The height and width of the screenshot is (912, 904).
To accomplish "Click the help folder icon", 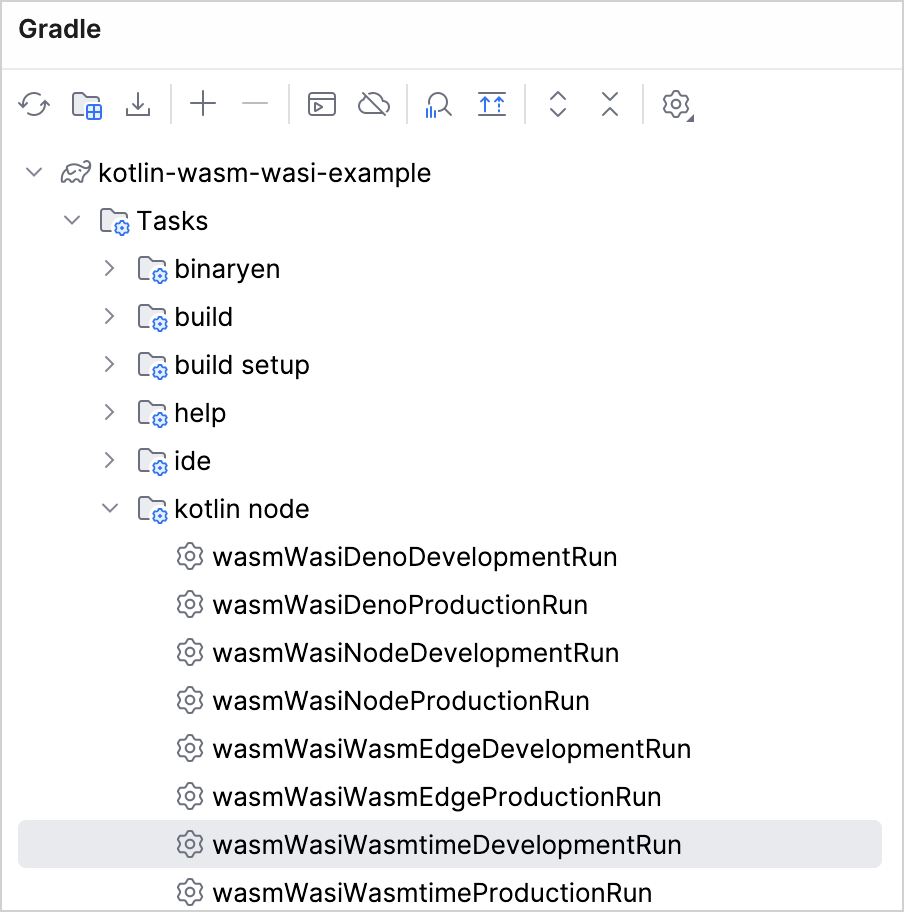I will click(152, 414).
